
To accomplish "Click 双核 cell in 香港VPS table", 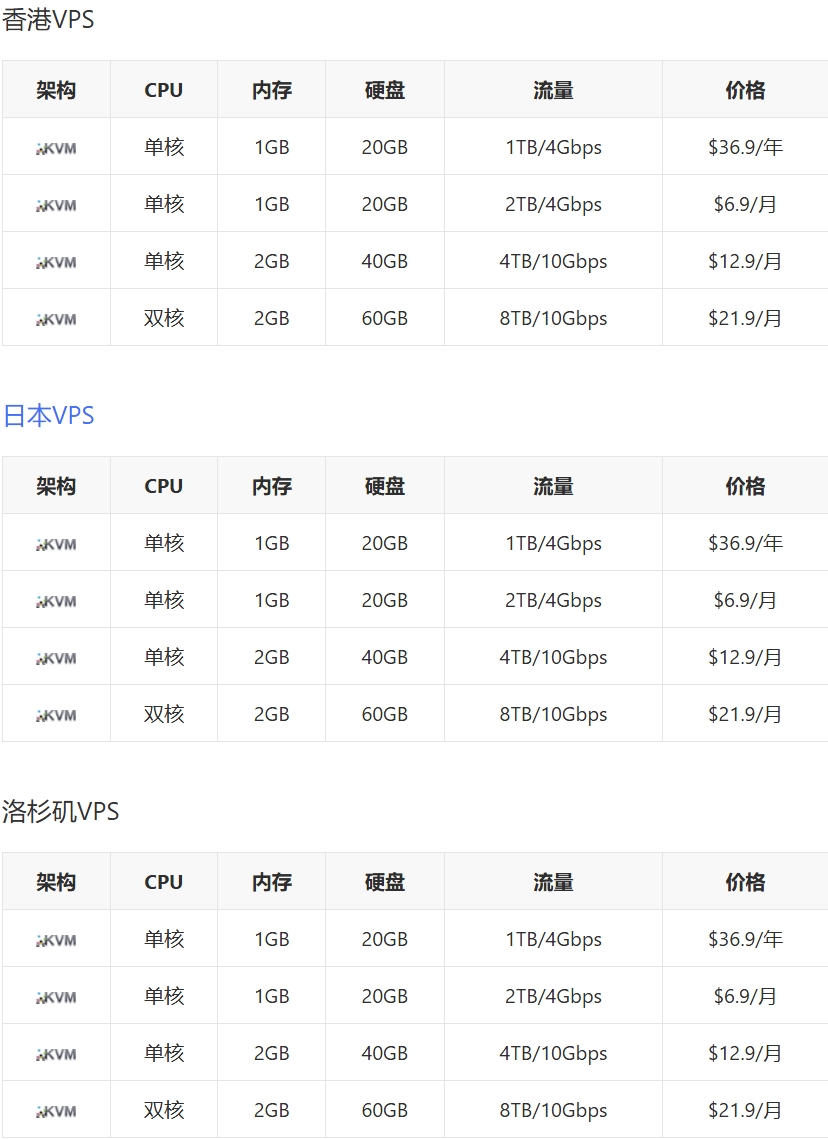I will pyautogui.click(x=164, y=318).
